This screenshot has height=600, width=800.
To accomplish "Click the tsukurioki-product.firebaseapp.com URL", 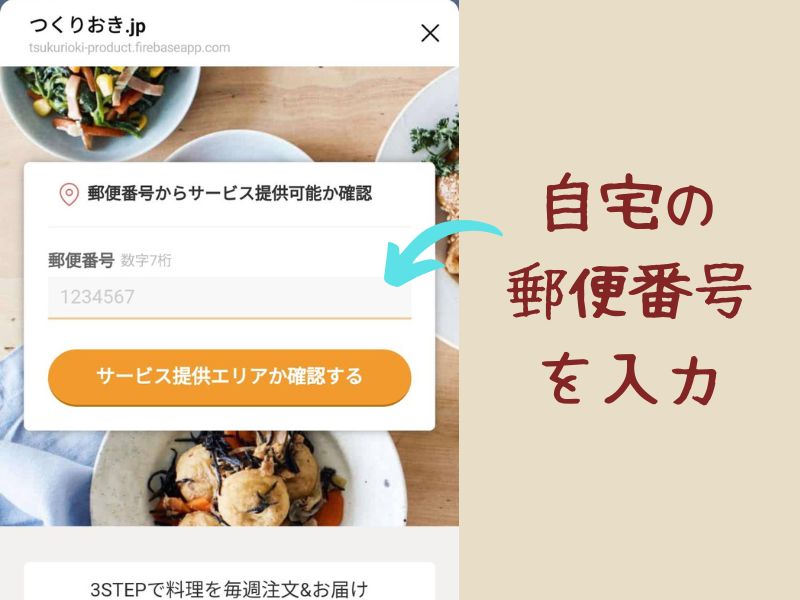I will [129, 48].
